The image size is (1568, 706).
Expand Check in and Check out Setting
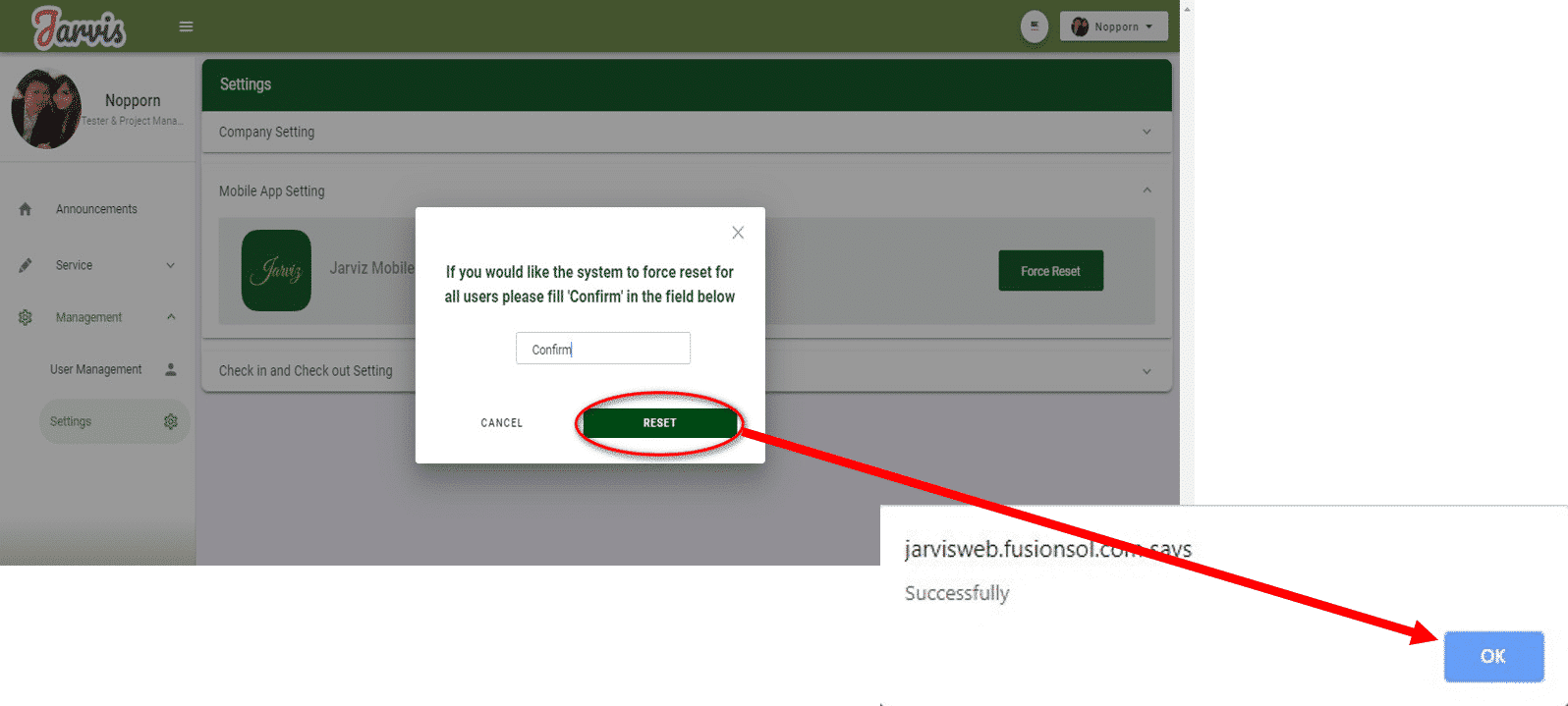(1147, 371)
